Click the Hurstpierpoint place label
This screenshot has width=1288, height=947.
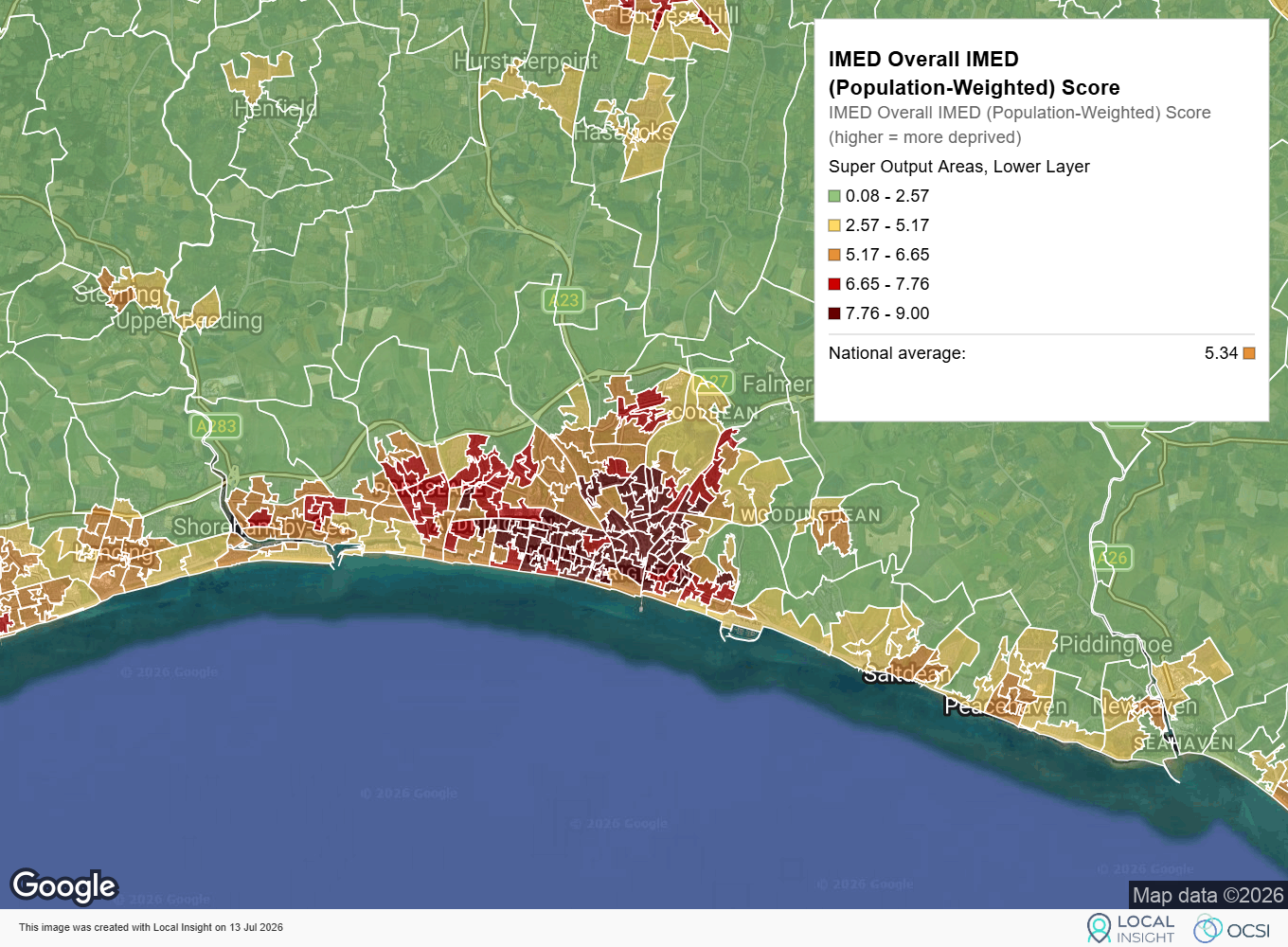(526, 62)
